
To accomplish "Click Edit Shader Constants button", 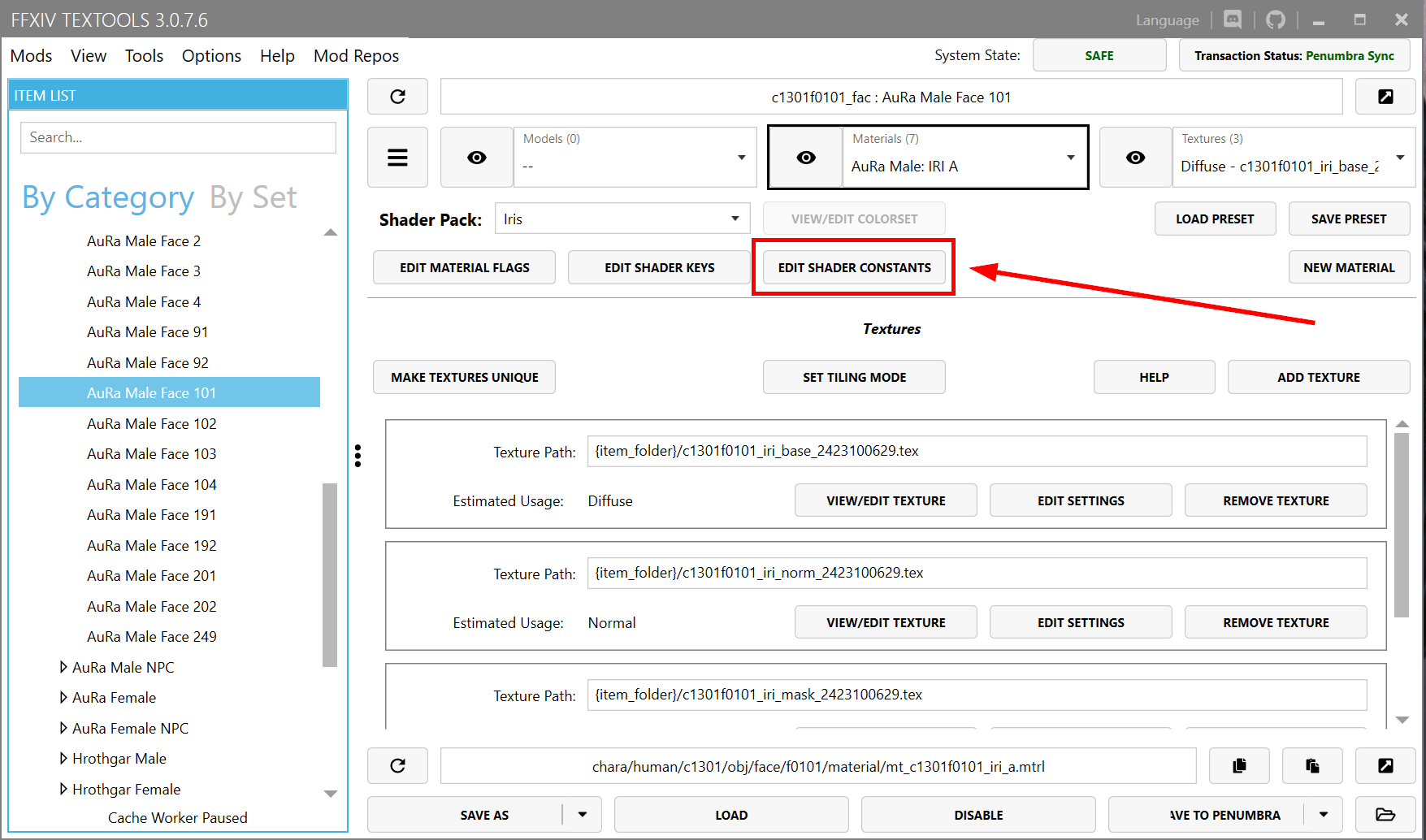I will click(854, 267).
